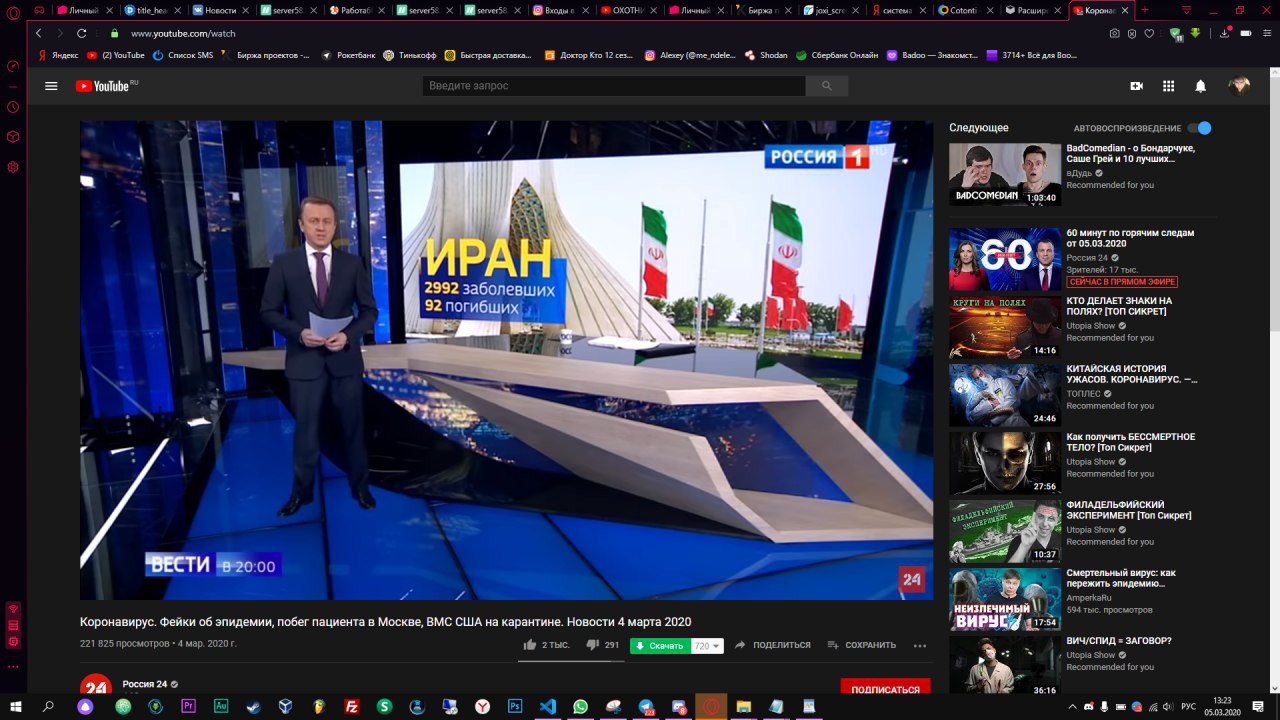
Task: Open the Яндекс bookmark
Action: [58, 56]
